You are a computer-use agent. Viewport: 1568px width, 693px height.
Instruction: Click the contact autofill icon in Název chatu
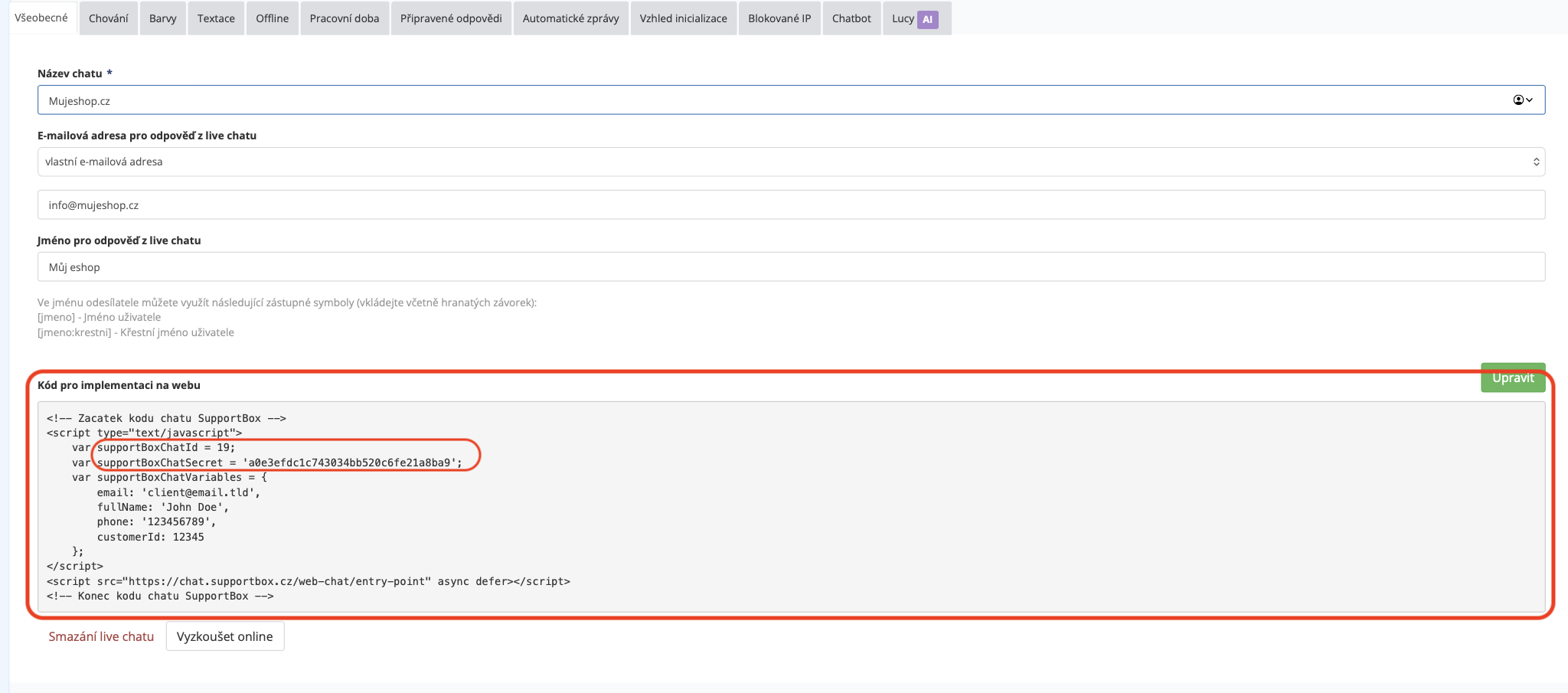coord(1522,100)
